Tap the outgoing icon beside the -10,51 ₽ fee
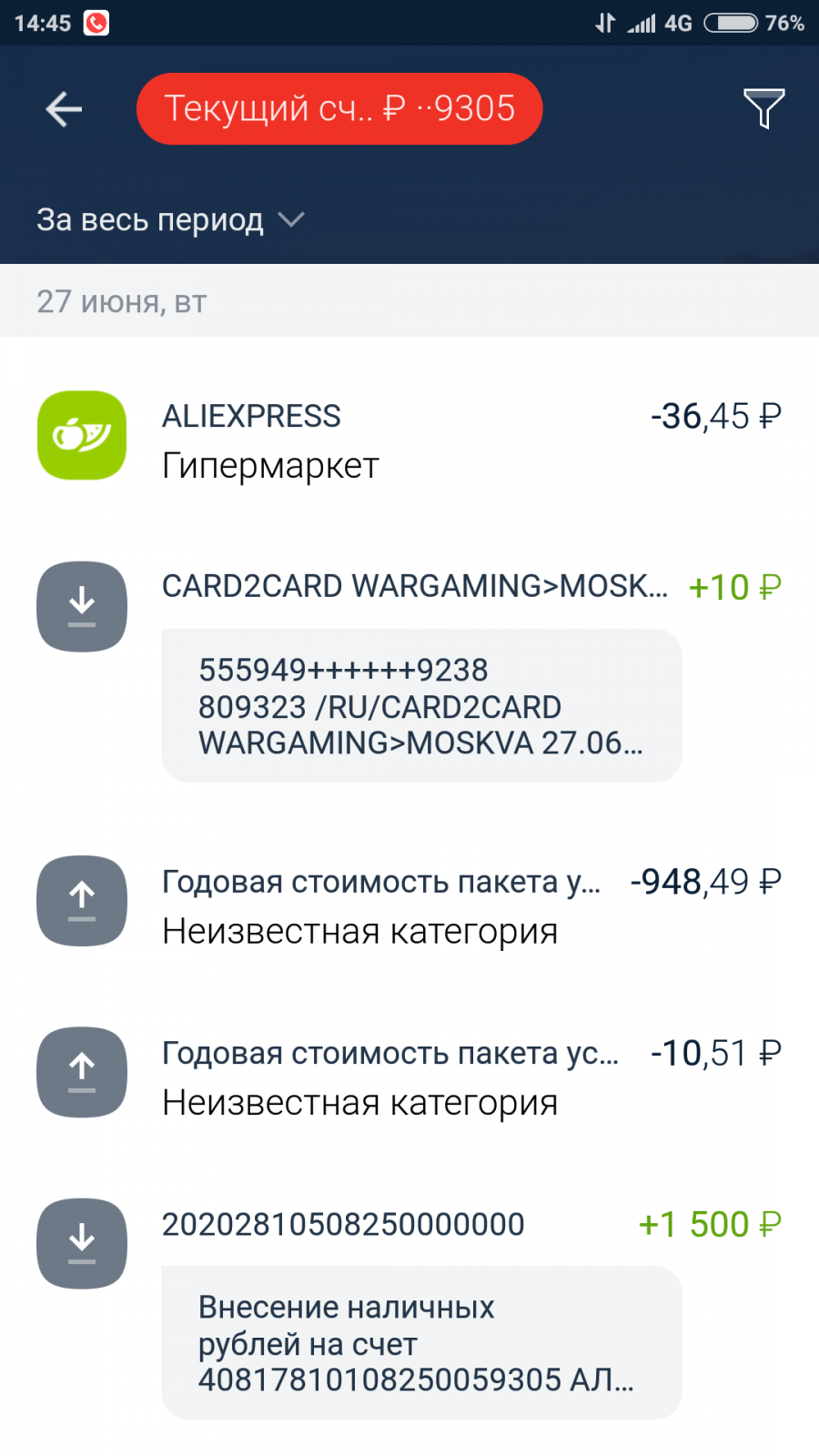 (82, 1072)
